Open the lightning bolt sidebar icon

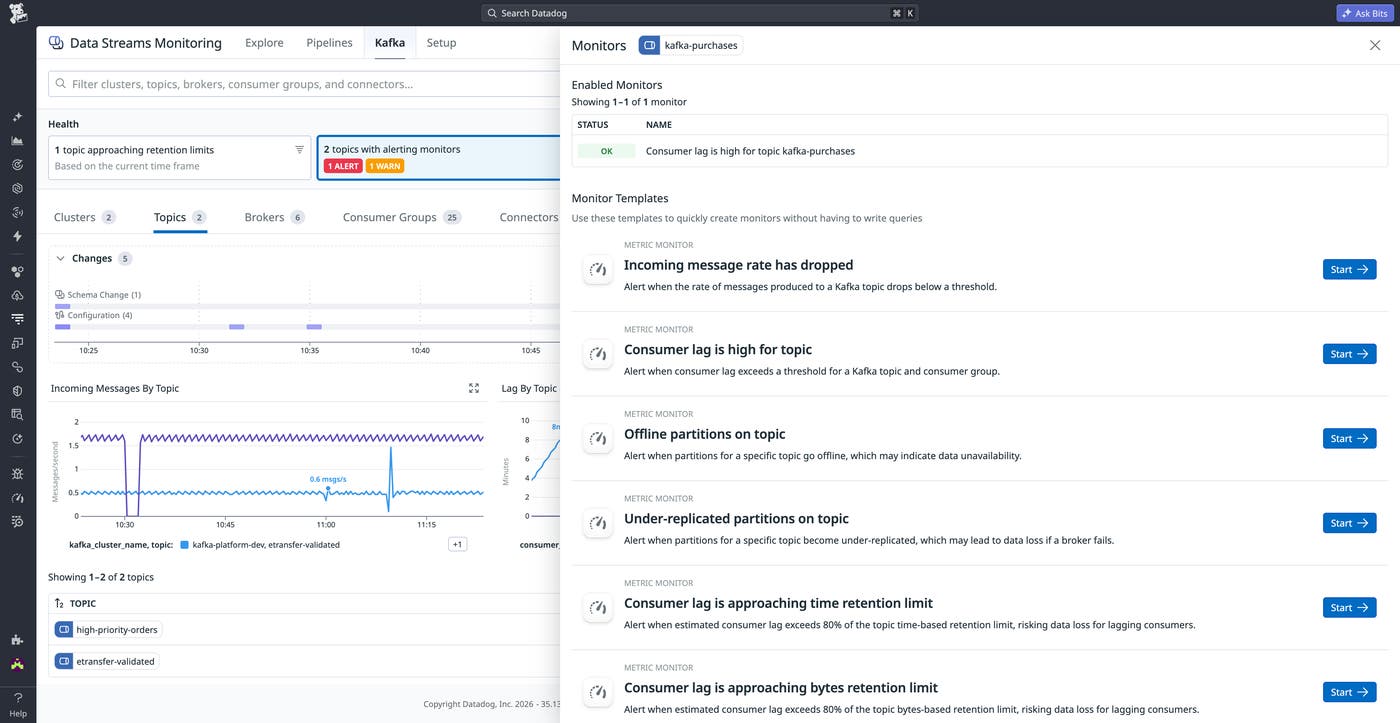click(17, 236)
